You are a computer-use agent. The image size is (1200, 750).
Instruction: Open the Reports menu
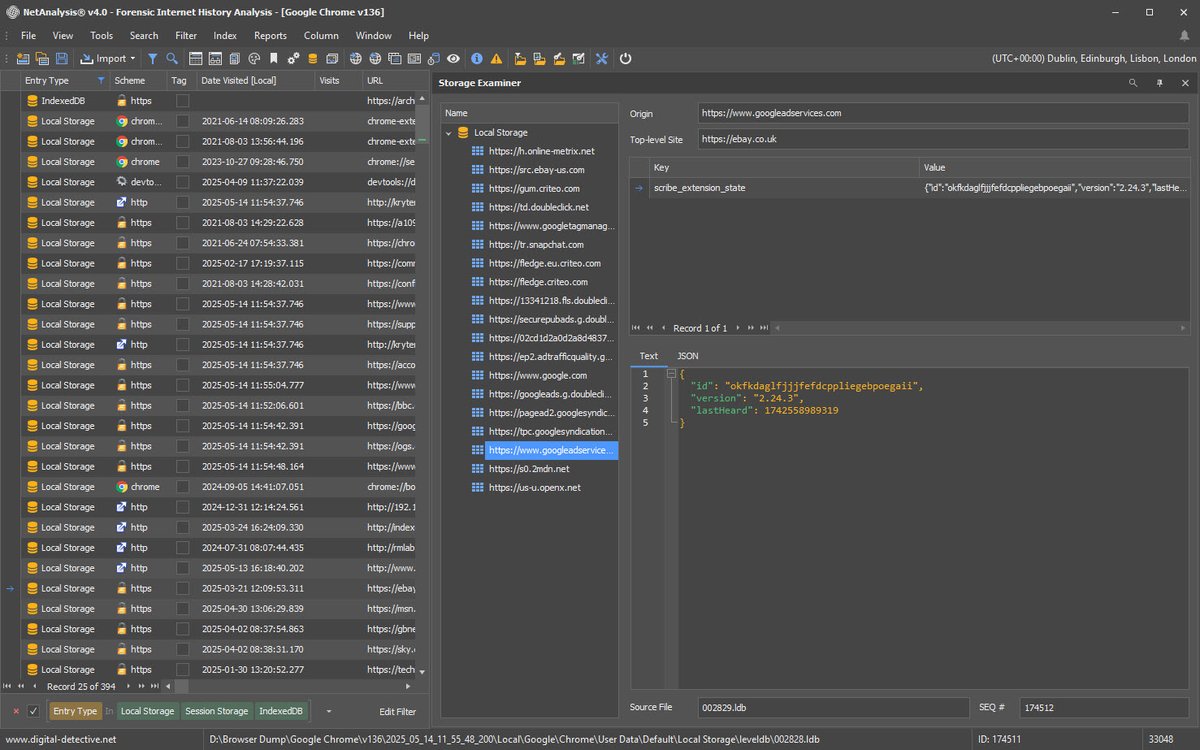point(270,35)
